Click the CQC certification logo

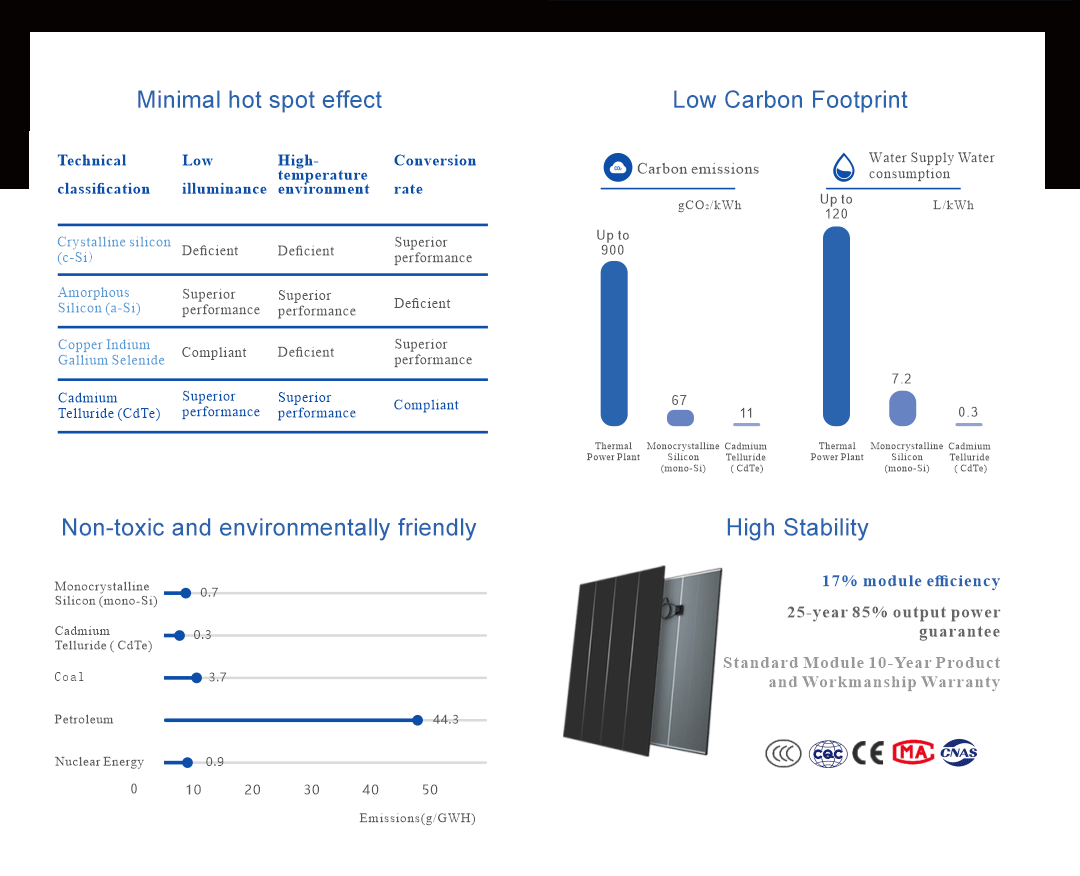pos(828,753)
